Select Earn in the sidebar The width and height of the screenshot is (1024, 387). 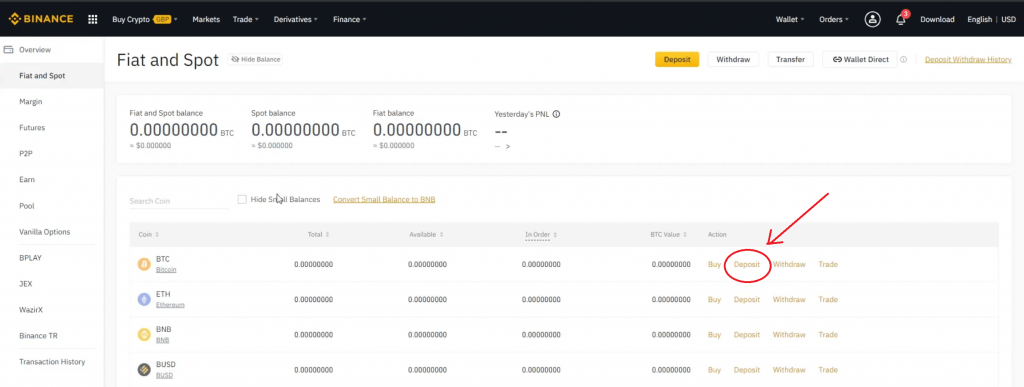point(27,179)
